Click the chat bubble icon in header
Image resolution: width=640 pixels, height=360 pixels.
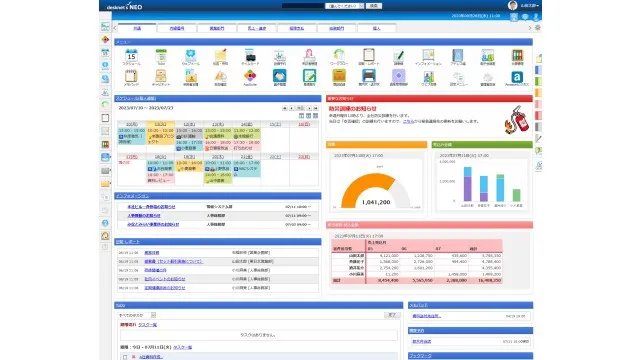pyautogui.click(x=525, y=17)
